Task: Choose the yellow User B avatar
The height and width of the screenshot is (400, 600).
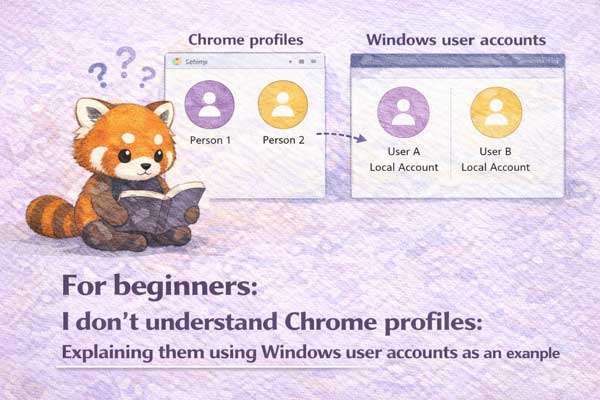Action: (496, 112)
